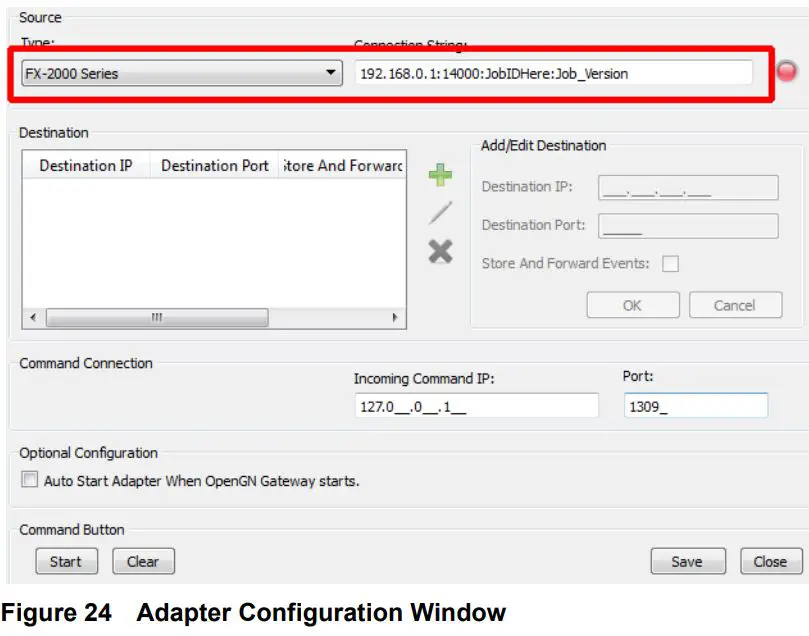Click the Destination Port column header

(x=215, y=166)
